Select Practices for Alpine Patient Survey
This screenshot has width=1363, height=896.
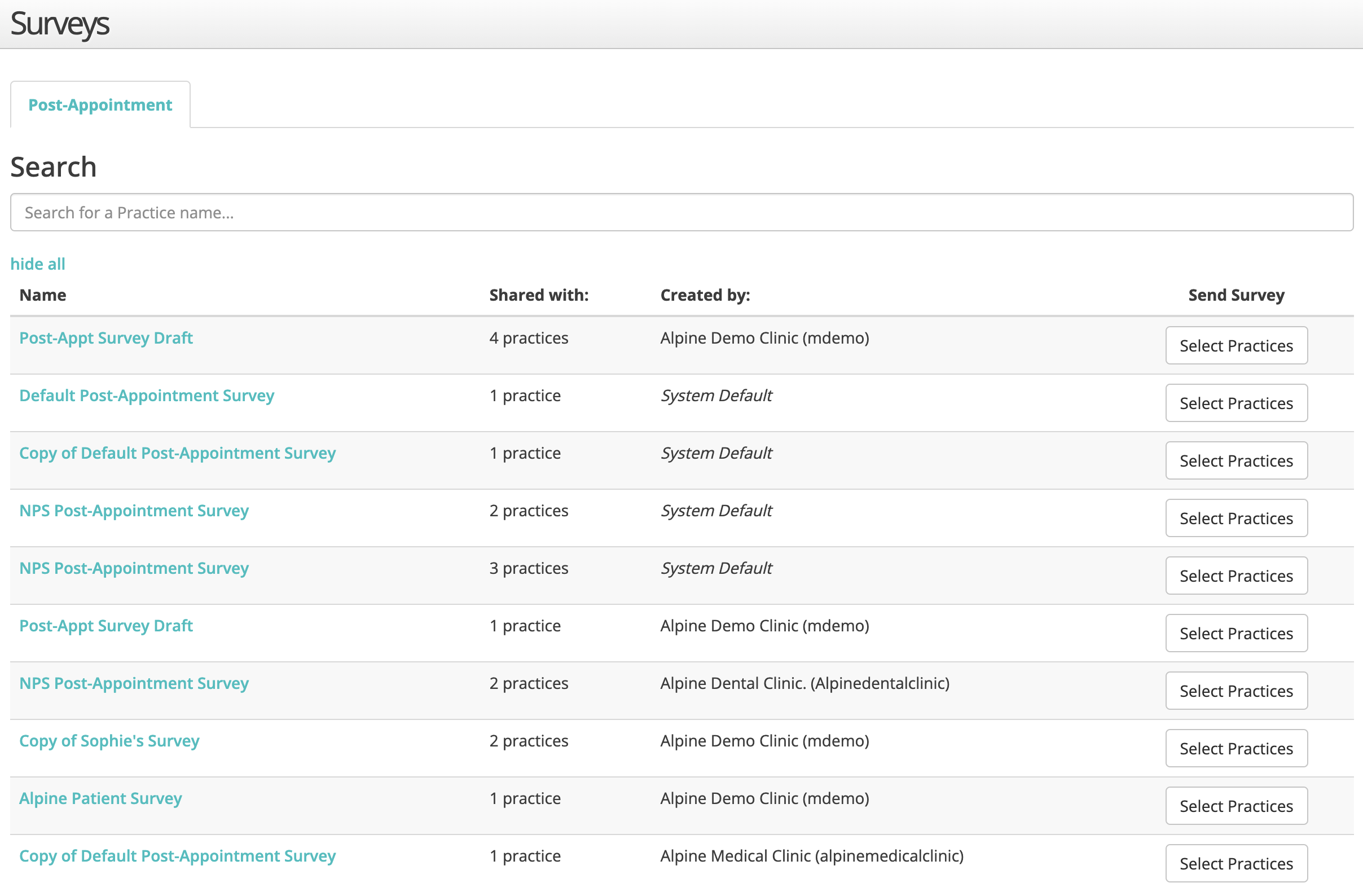1237,806
